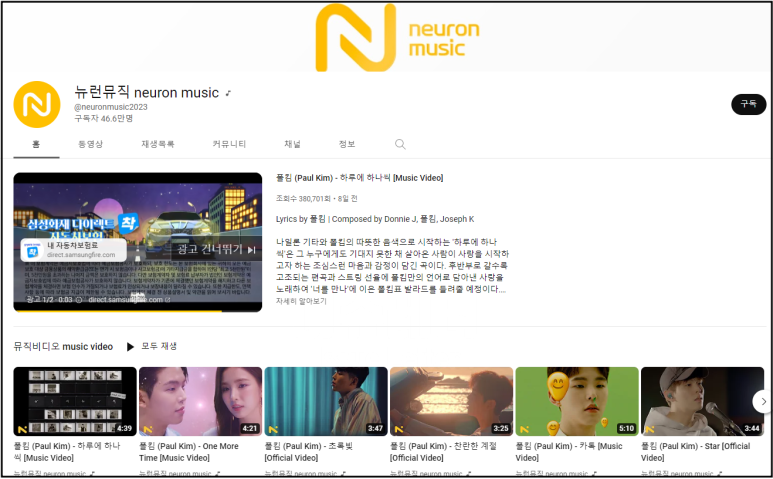Click the @neuronmusic2023 channel handle
The width and height of the screenshot is (773, 479).
pos(110,107)
